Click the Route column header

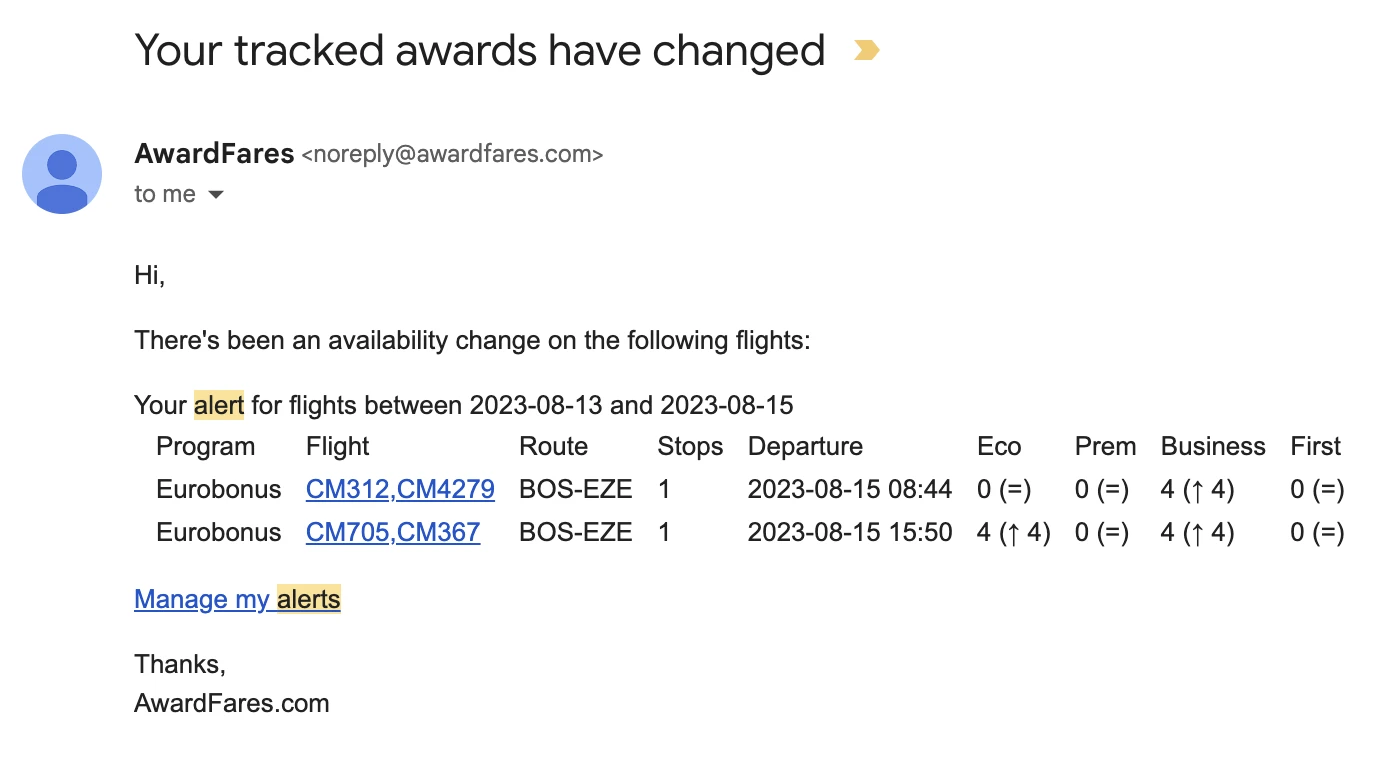point(554,447)
